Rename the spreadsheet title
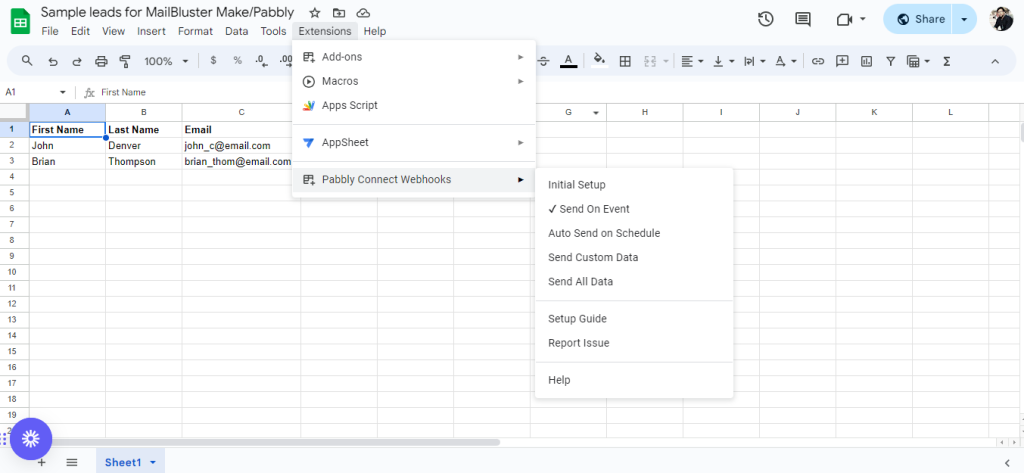The height and width of the screenshot is (473, 1024). [x=167, y=12]
